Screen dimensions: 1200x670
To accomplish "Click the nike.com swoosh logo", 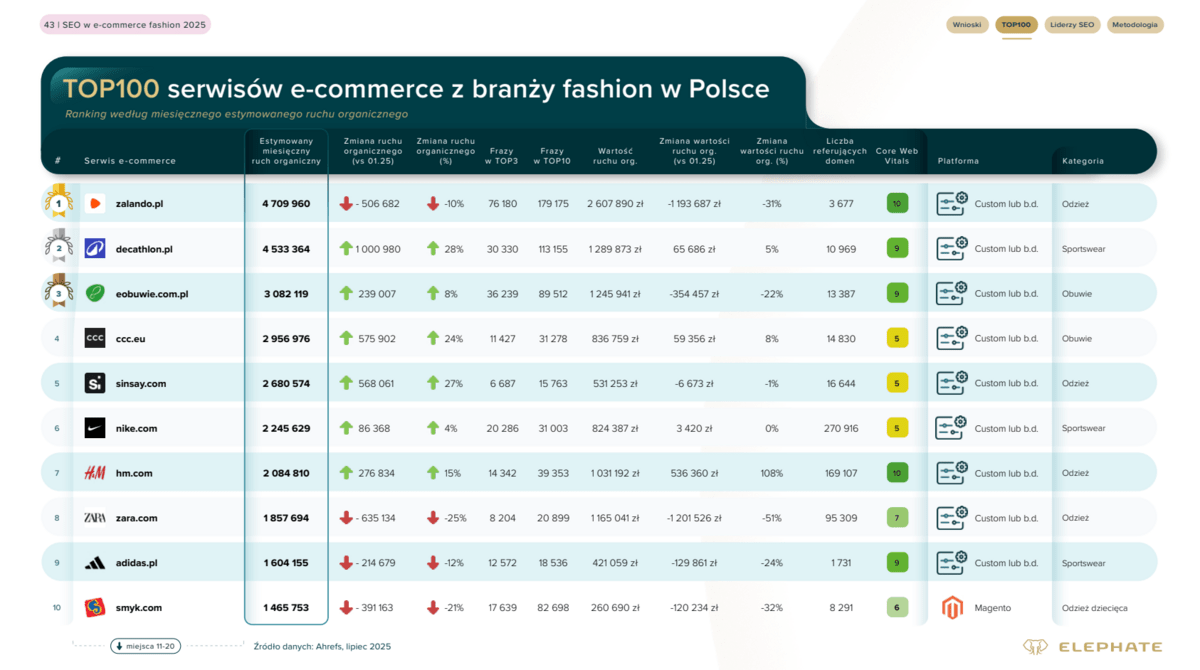I will (x=95, y=428).
